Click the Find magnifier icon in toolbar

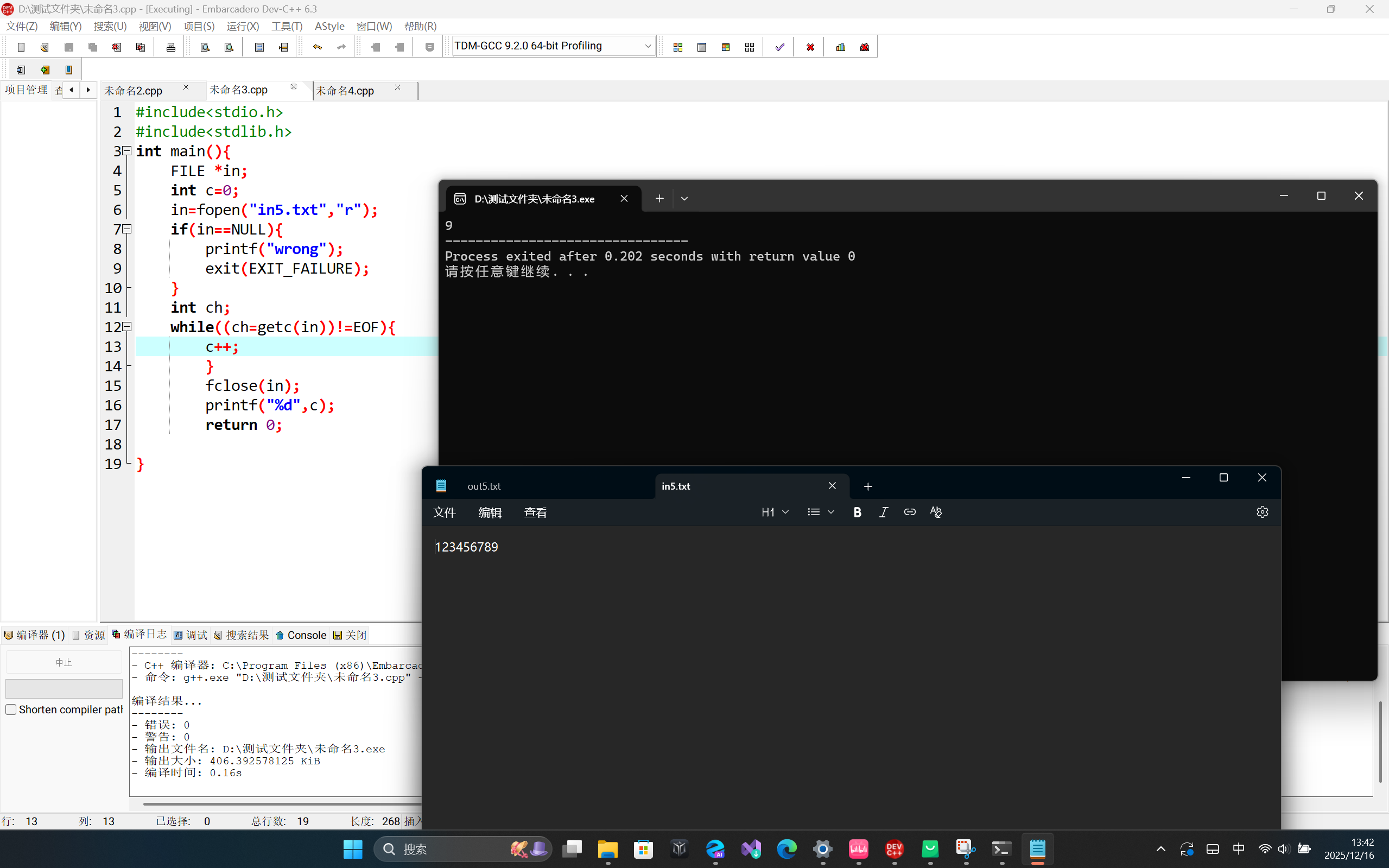tap(205, 47)
